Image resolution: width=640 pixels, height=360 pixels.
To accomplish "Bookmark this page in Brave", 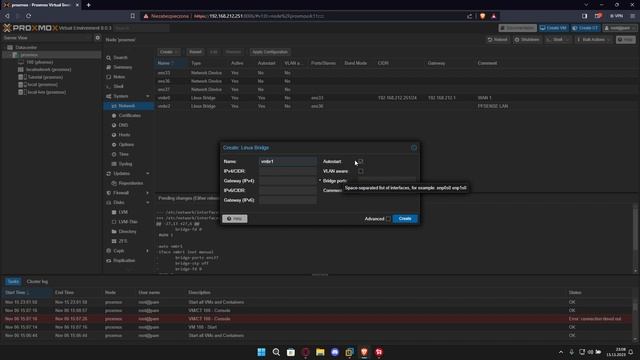I will click(x=133, y=16).
